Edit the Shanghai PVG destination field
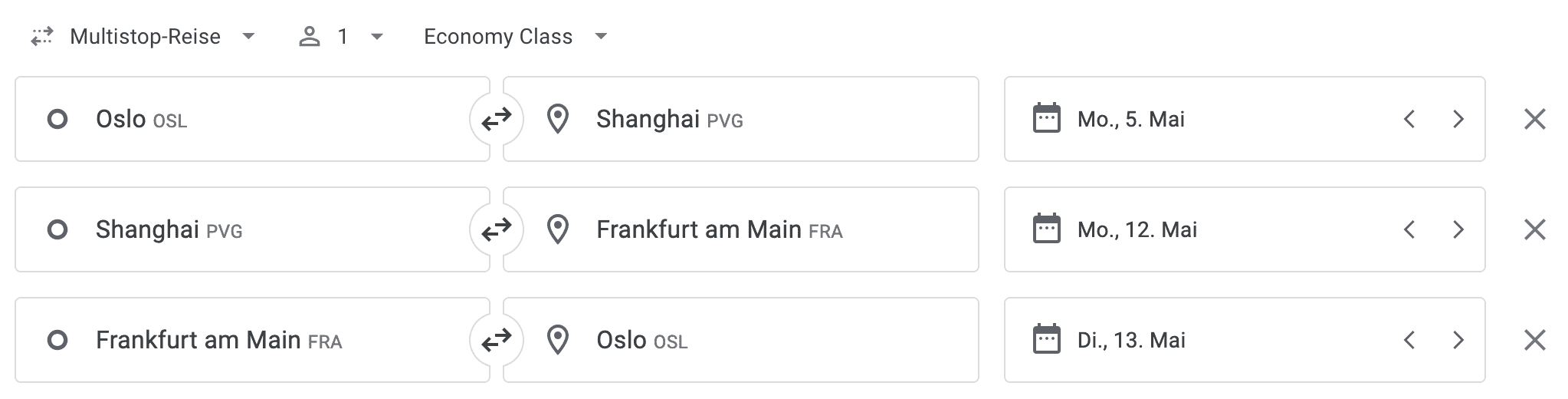The image size is (1568, 399). click(740, 119)
